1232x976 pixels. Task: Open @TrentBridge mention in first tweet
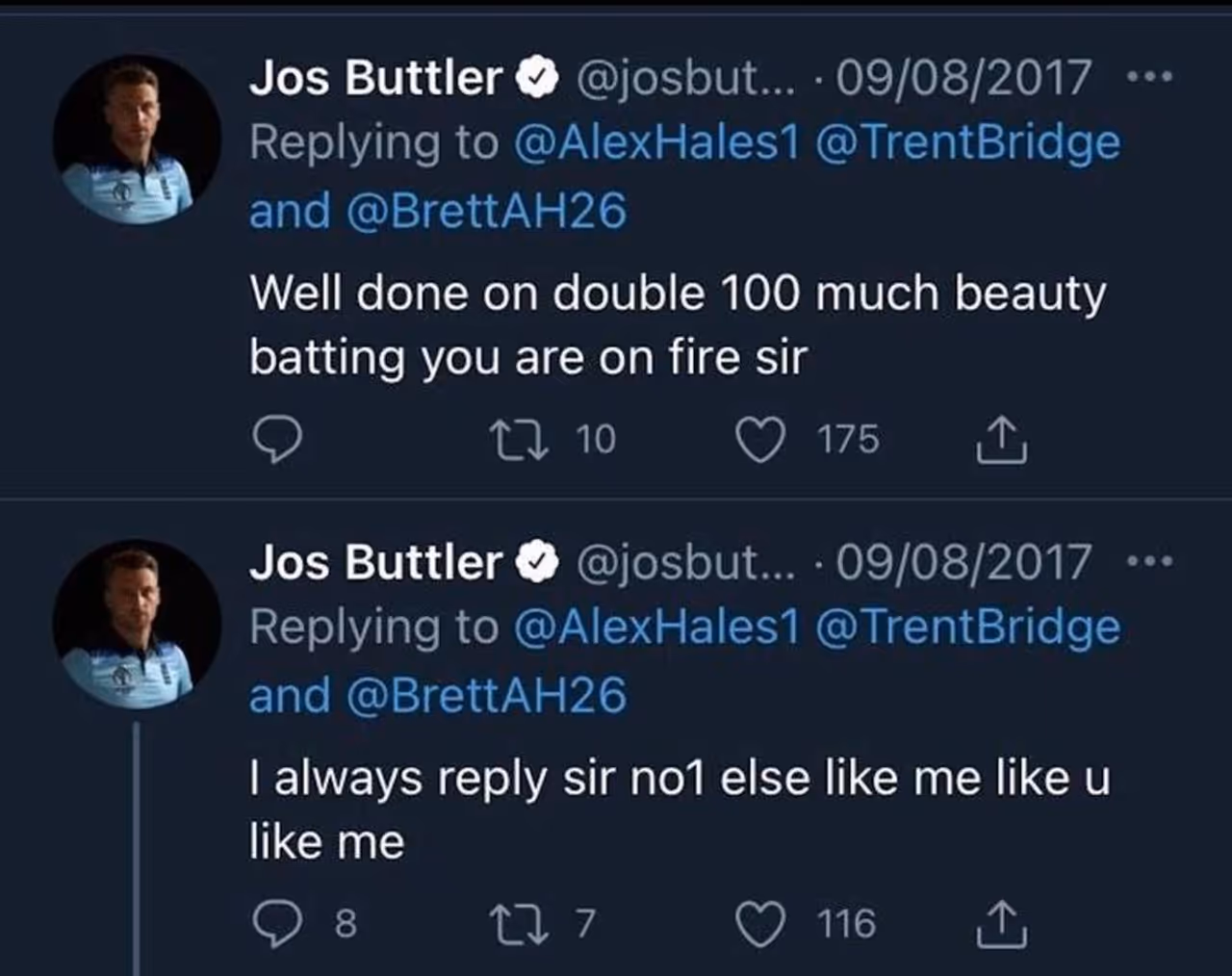967,142
